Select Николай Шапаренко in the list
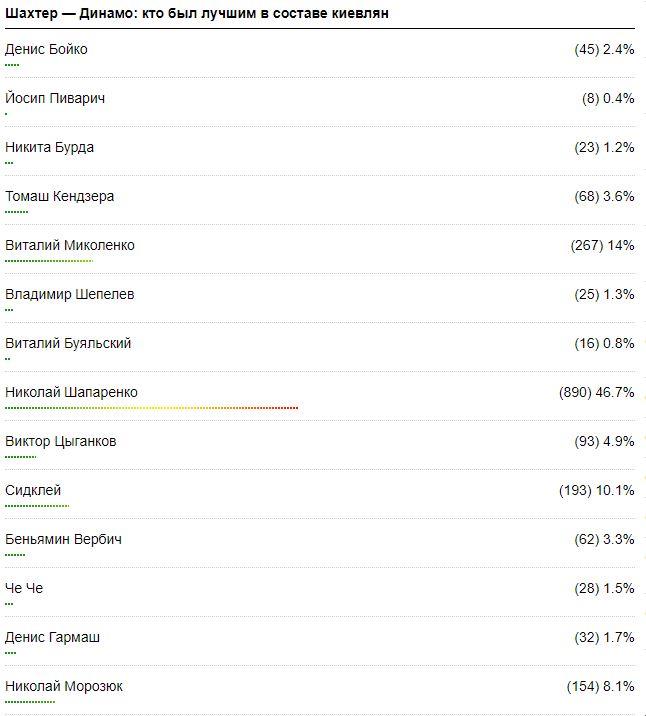Screen dimensions: 646x716 click(72, 392)
